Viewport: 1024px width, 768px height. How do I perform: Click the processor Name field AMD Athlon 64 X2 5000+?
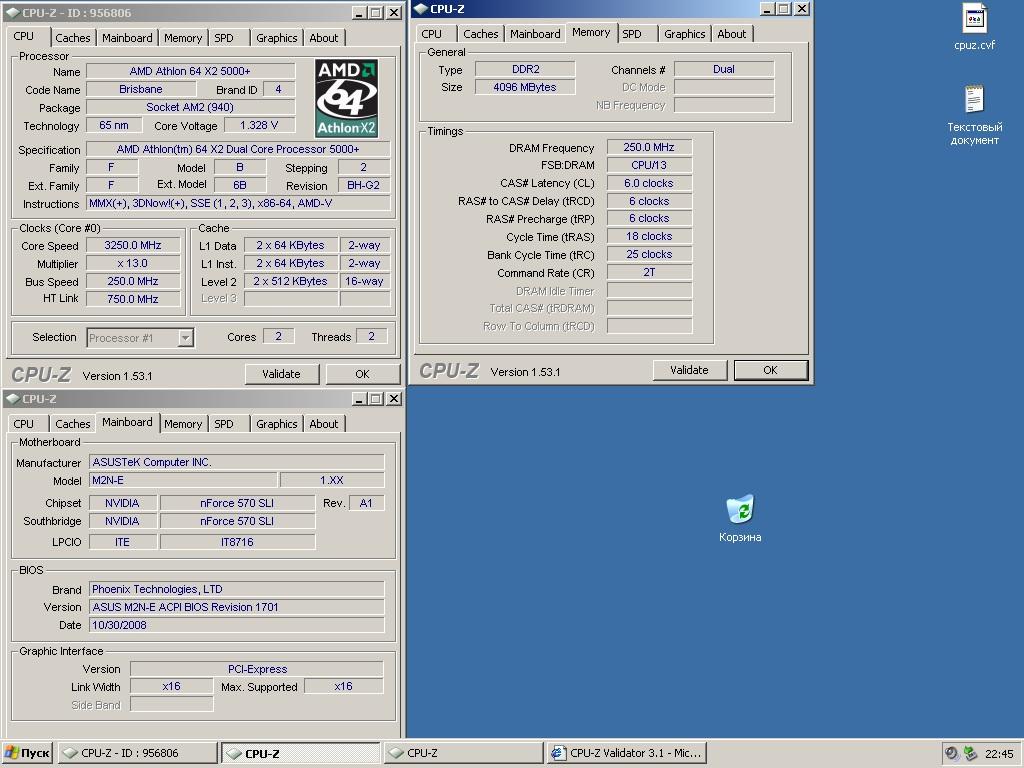coord(190,71)
